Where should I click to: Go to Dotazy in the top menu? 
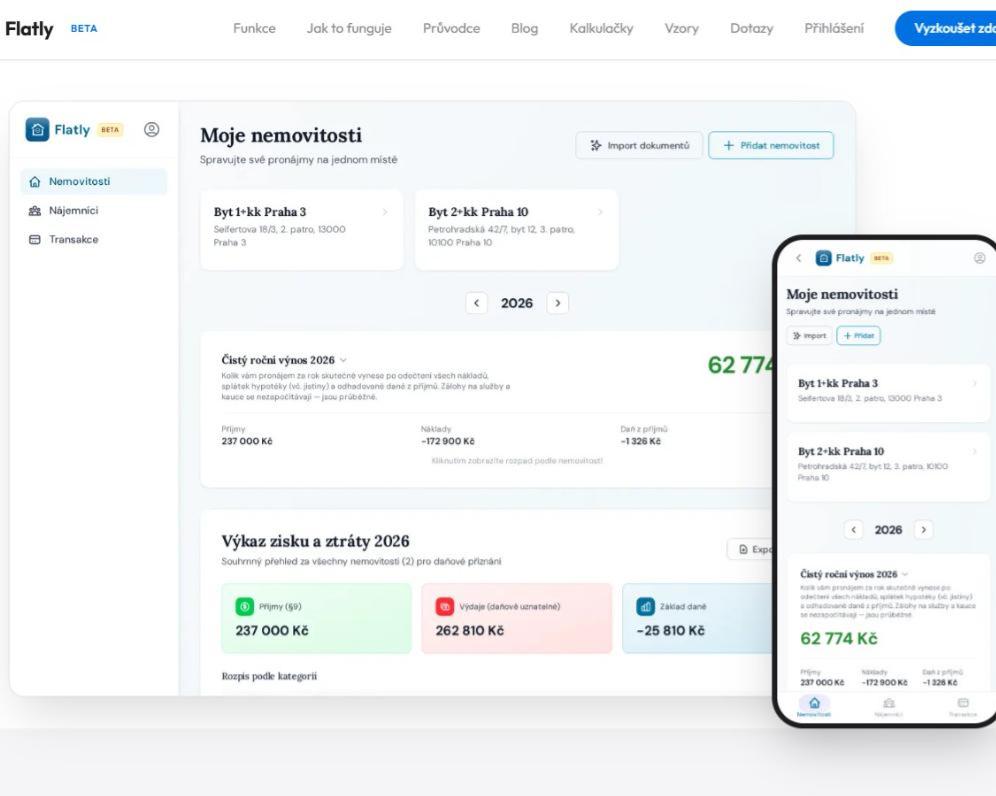pos(751,29)
